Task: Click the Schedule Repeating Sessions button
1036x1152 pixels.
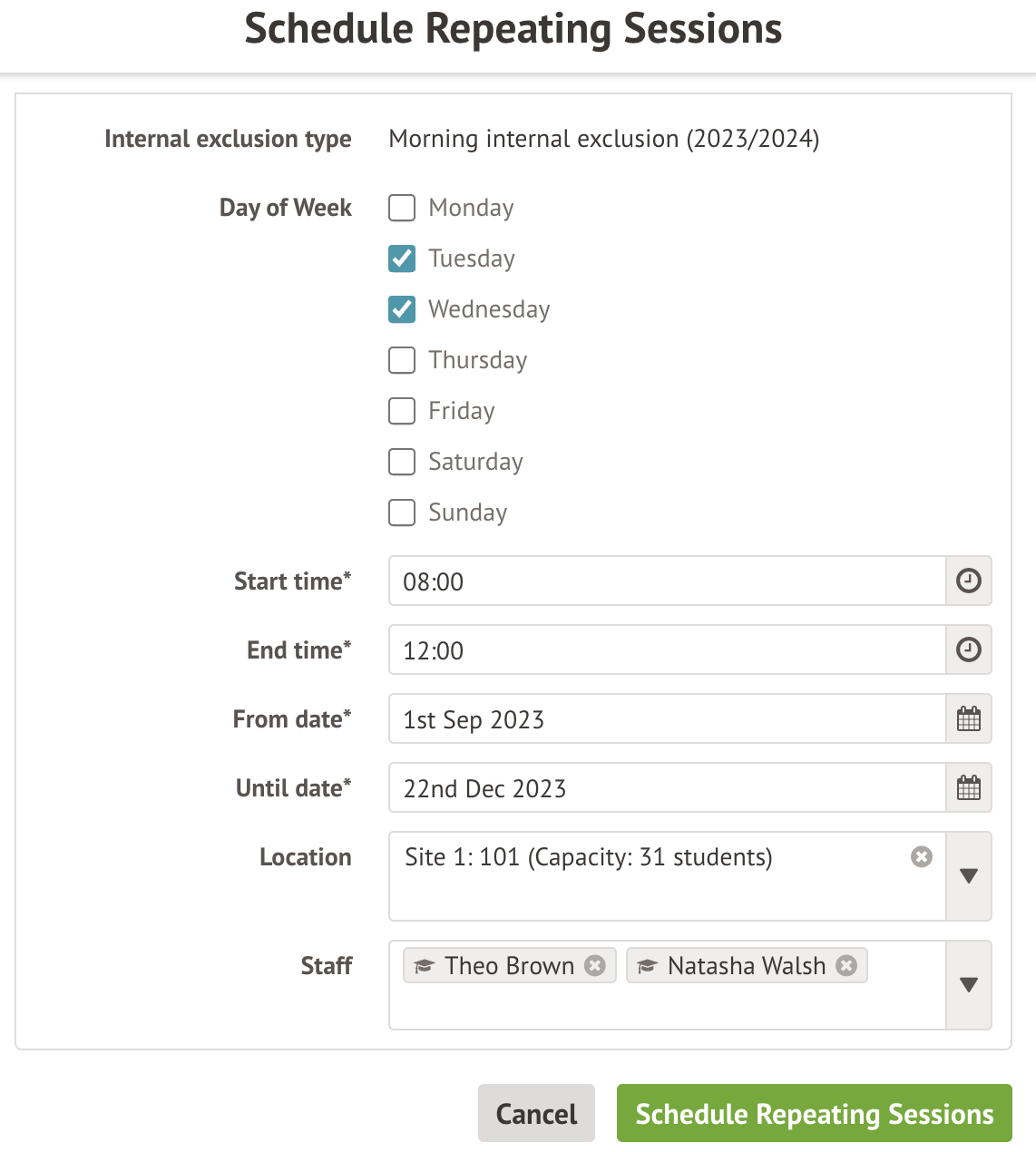Action: (814, 1113)
